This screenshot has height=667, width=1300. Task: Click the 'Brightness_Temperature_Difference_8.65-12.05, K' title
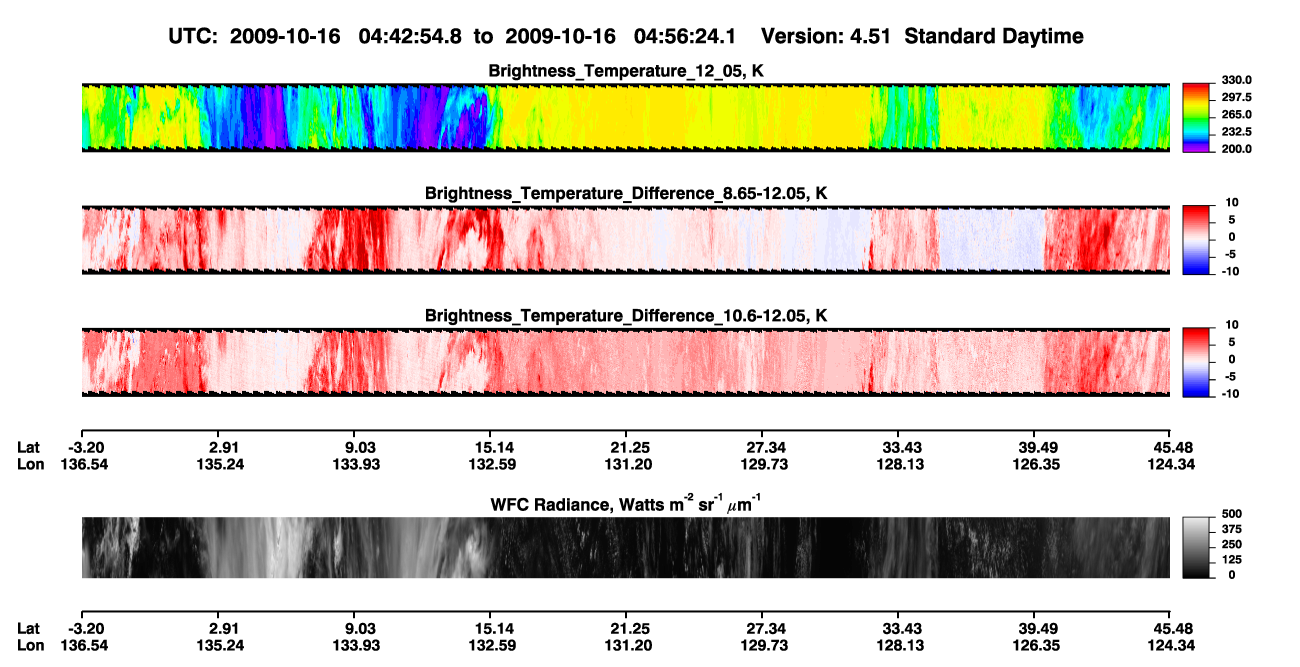[x=626, y=193]
